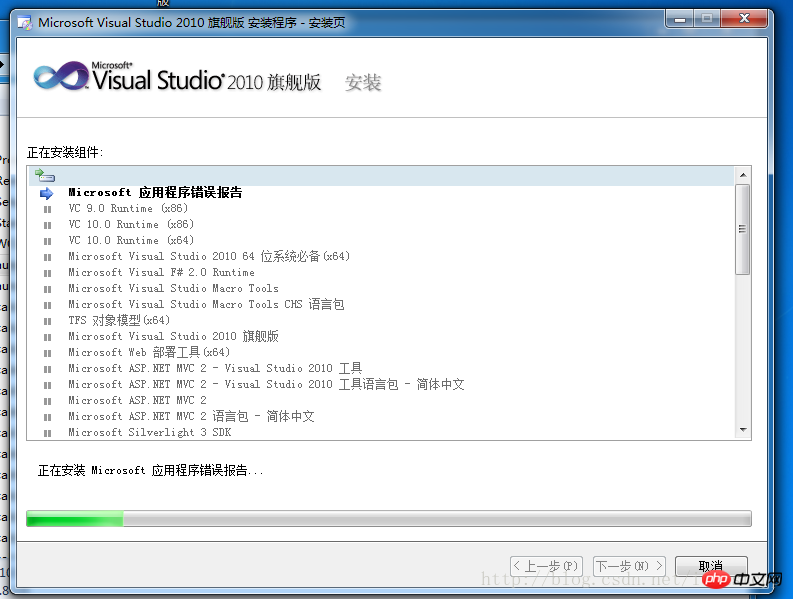The image size is (793, 599).
Task: Click the 正在安装组件 label
Action: [x=65, y=152]
